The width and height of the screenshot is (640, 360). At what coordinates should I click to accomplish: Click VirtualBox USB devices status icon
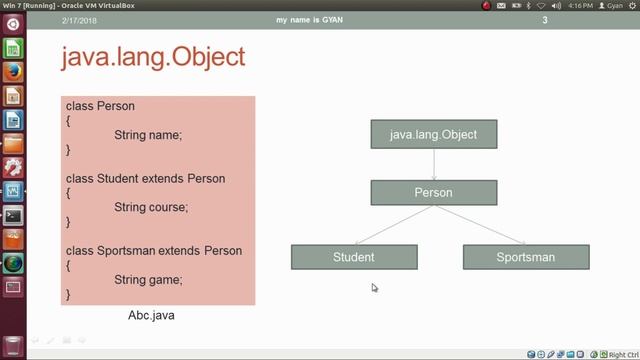tap(551, 354)
